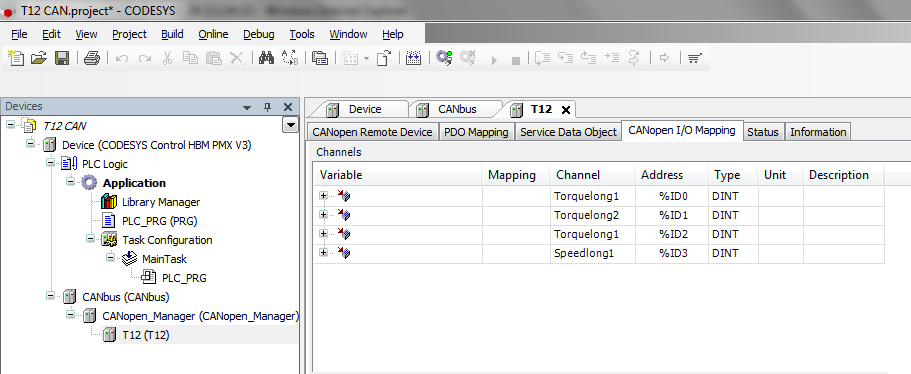The image size is (911, 374).
Task: Open the CANopen Remote Device tab
Action: click(x=372, y=132)
